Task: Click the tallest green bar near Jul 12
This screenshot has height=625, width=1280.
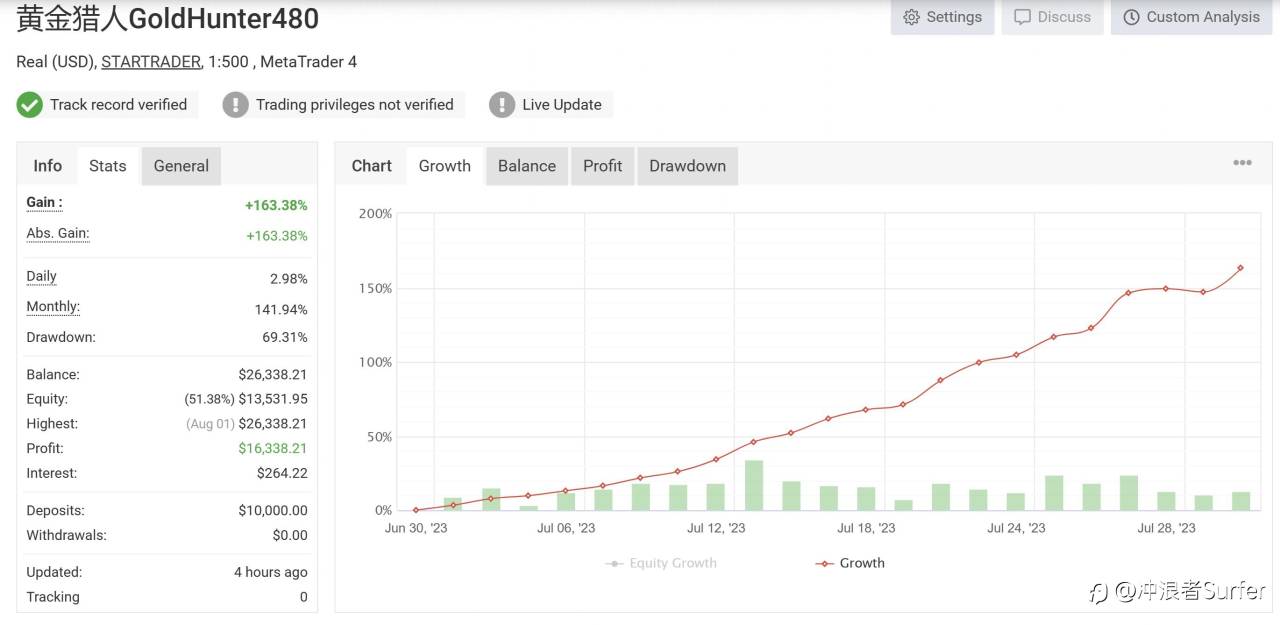Action: tap(754, 485)
